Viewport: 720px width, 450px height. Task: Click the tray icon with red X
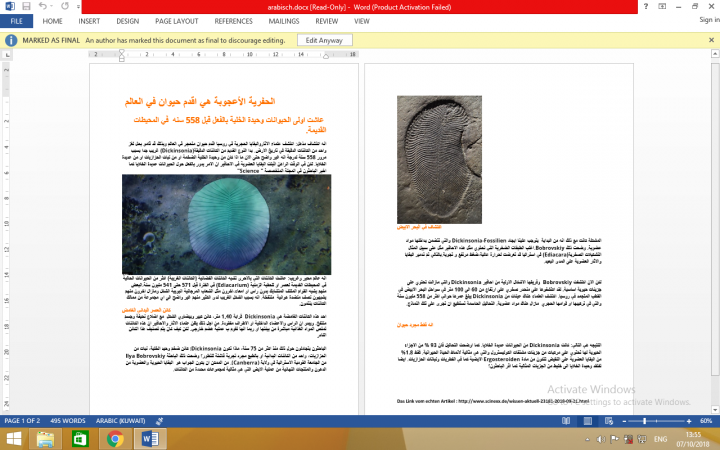(x=628, y=439)
